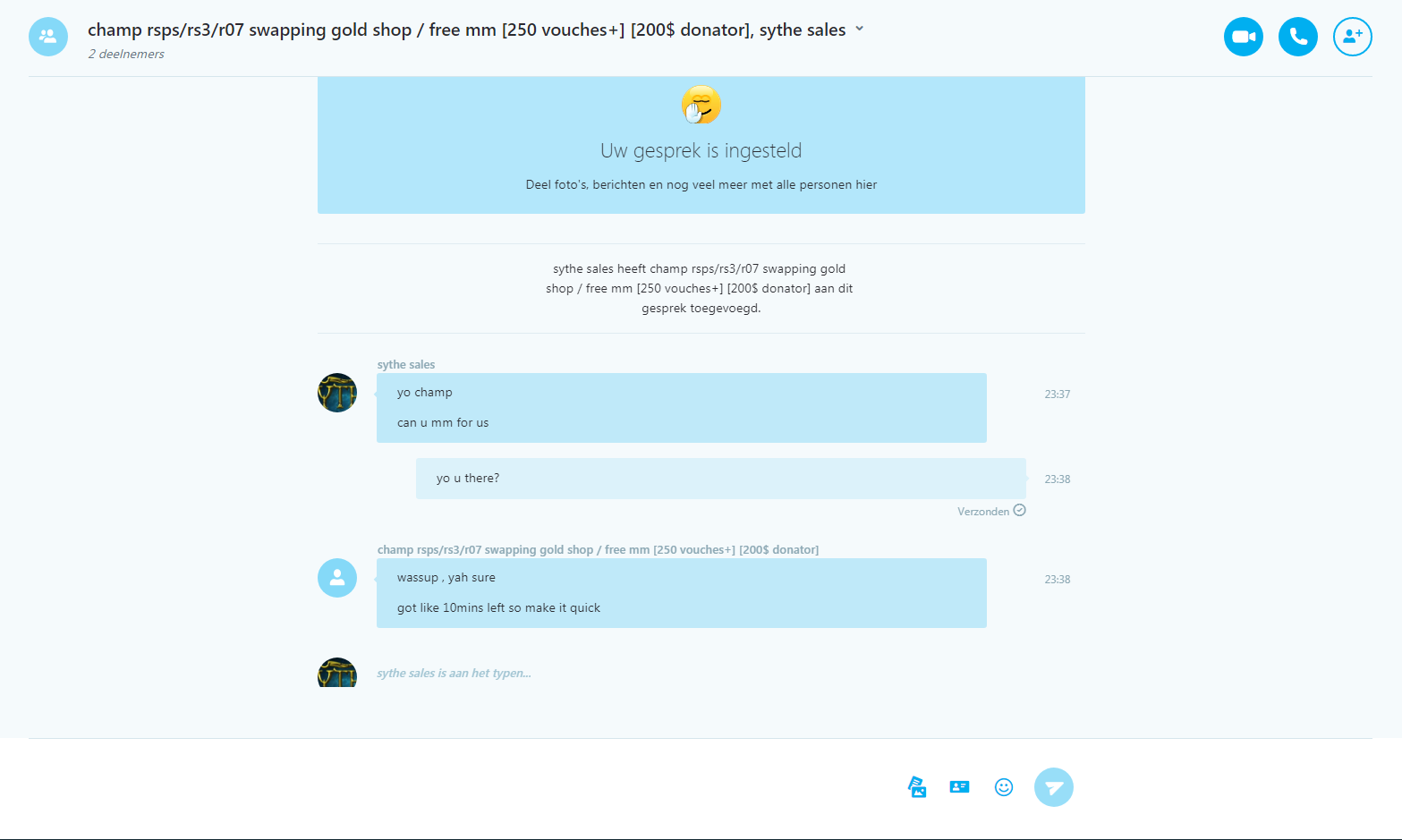This screenshot has height=840, width=1402.
Task: Open the emoticon picker
Action: pos(1004,787)
